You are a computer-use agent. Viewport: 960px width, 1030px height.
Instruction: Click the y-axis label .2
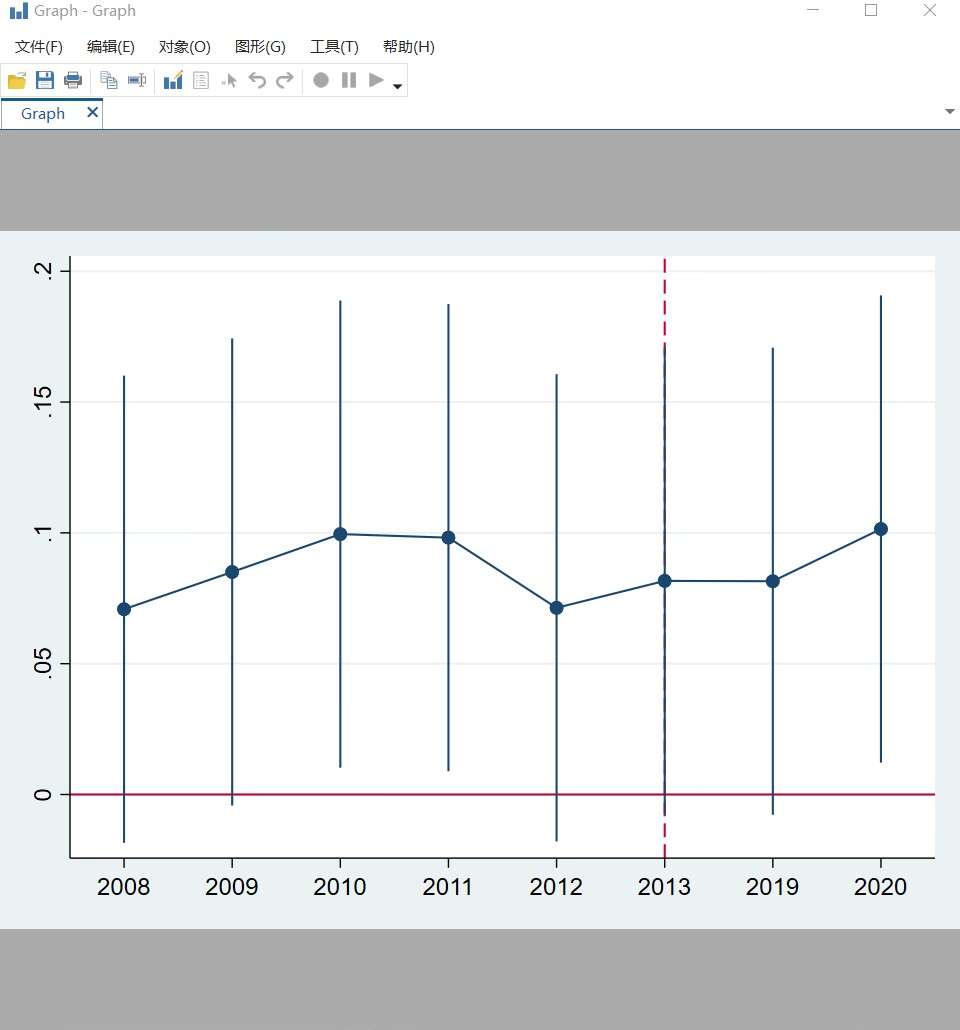[x=43, y=269]
